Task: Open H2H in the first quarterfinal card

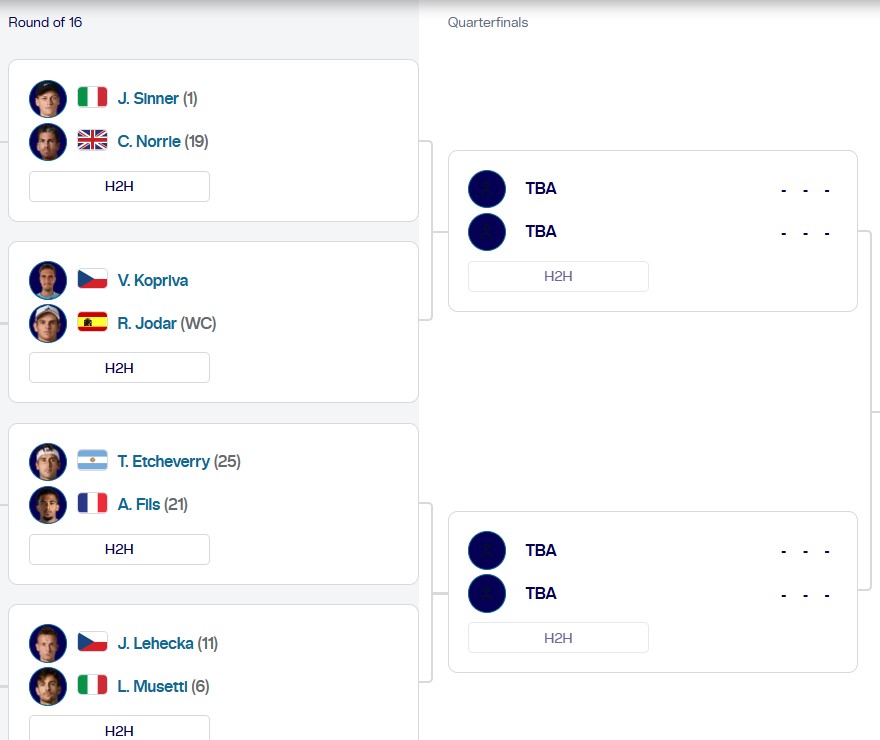Action: tap(558, 276)
